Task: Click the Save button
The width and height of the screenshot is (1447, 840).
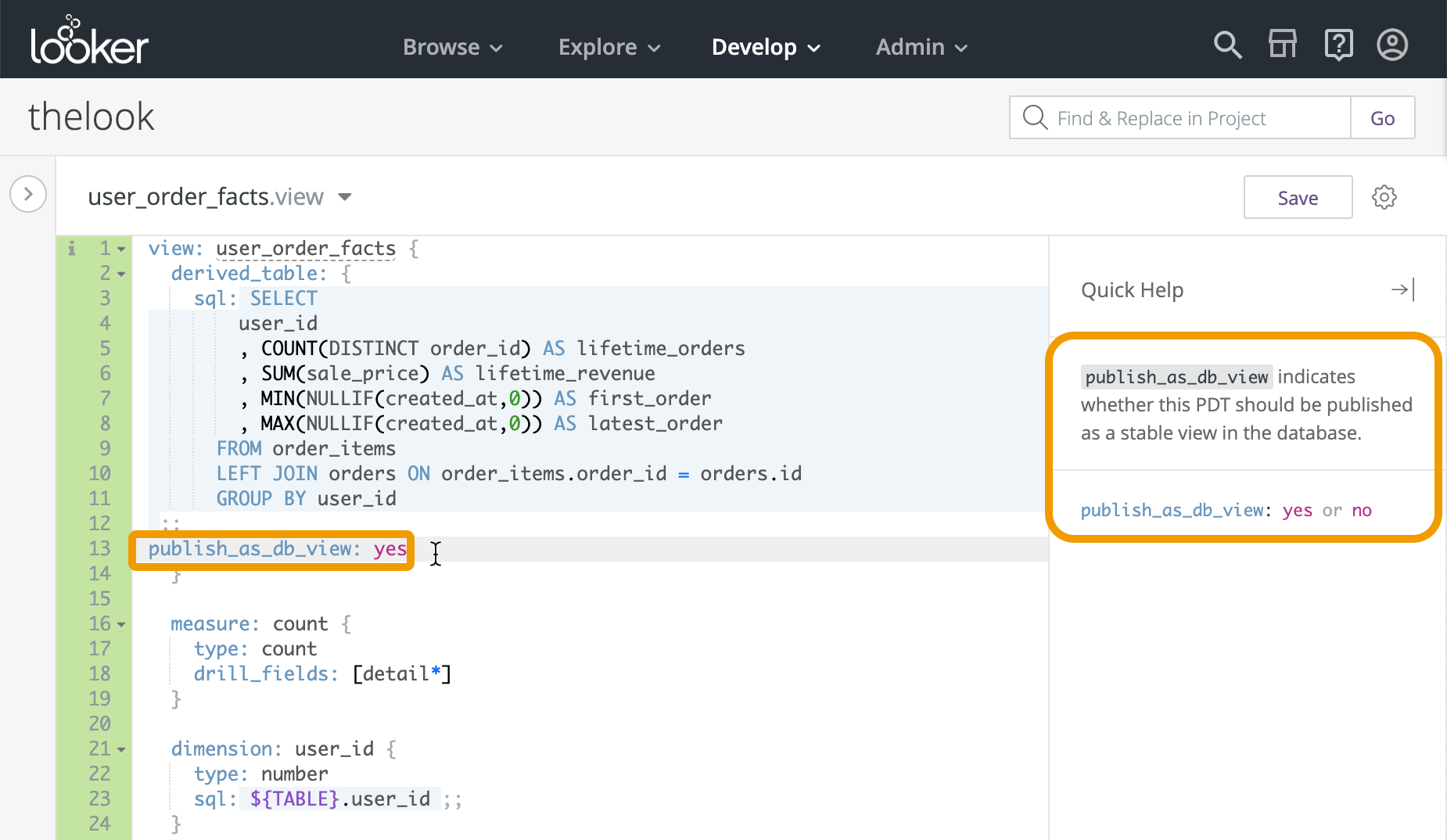Action: (1298, 198)
